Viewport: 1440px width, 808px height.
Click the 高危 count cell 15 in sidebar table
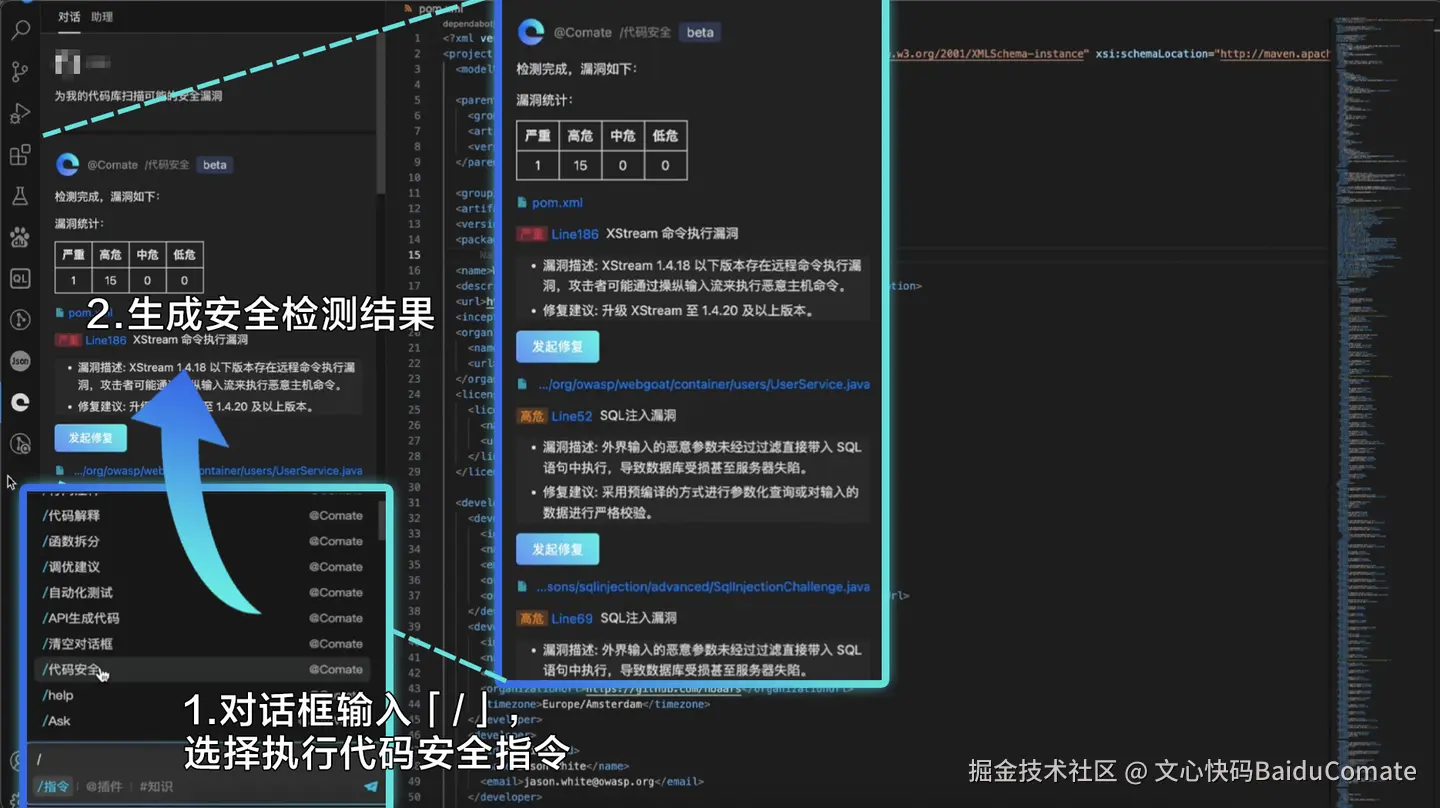pyautogui.click(x=110, y=281)
